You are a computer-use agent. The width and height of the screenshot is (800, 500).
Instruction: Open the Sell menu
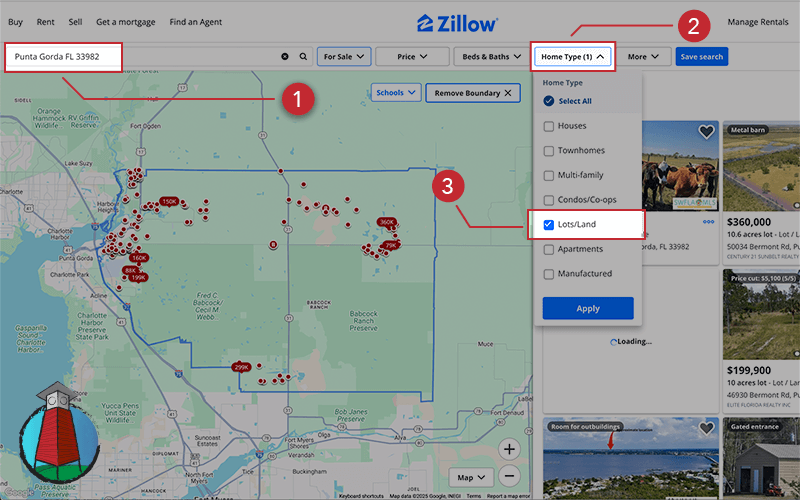[75, 22]
